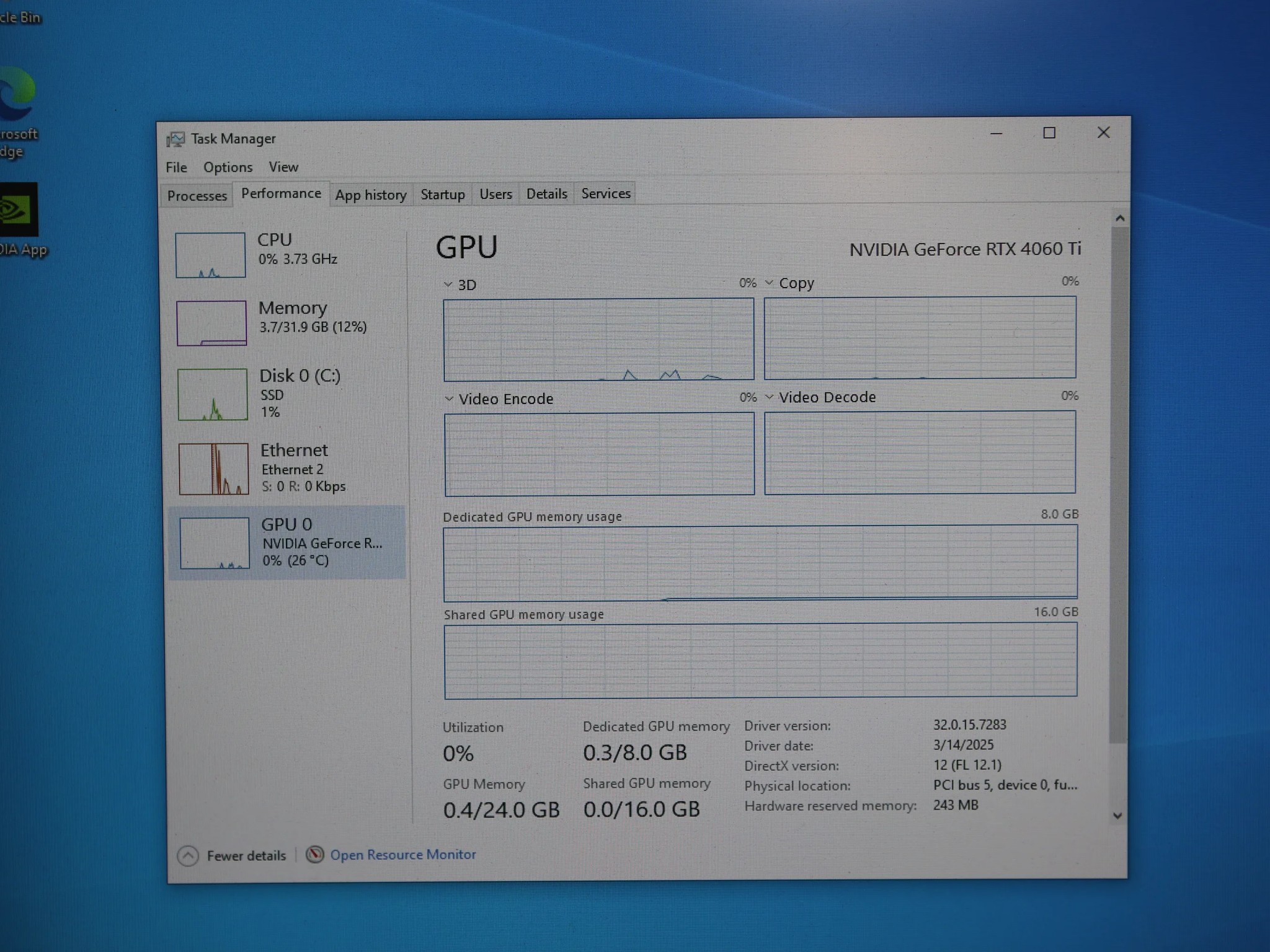Click the Task Manager title bar icon
Screen dimensions: 1270x952
pos(175,139)
